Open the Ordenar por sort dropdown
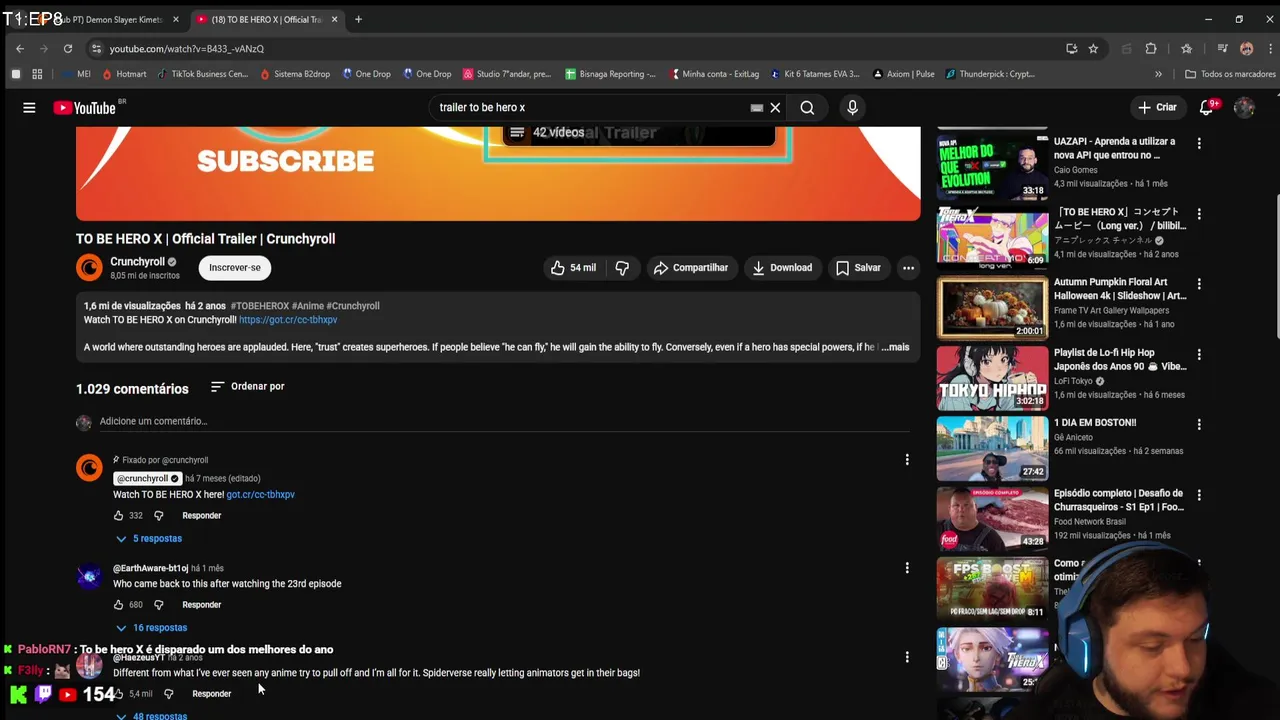Viewport: 1280px width, 720px height. [x=247, y=386]
